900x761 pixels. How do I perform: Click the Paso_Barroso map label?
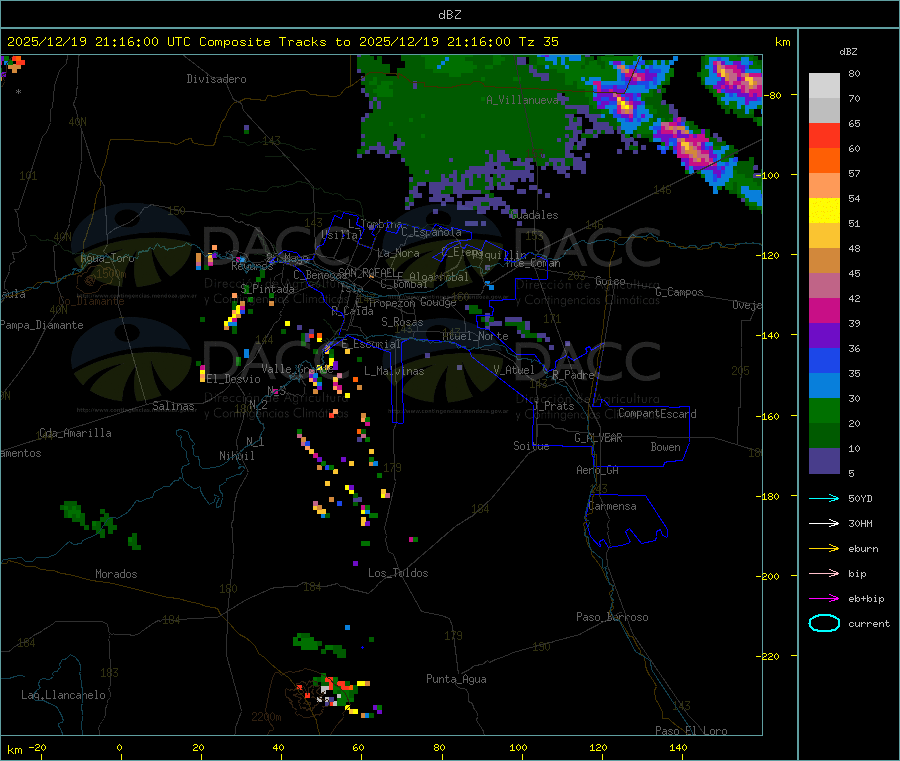point(612,617)
